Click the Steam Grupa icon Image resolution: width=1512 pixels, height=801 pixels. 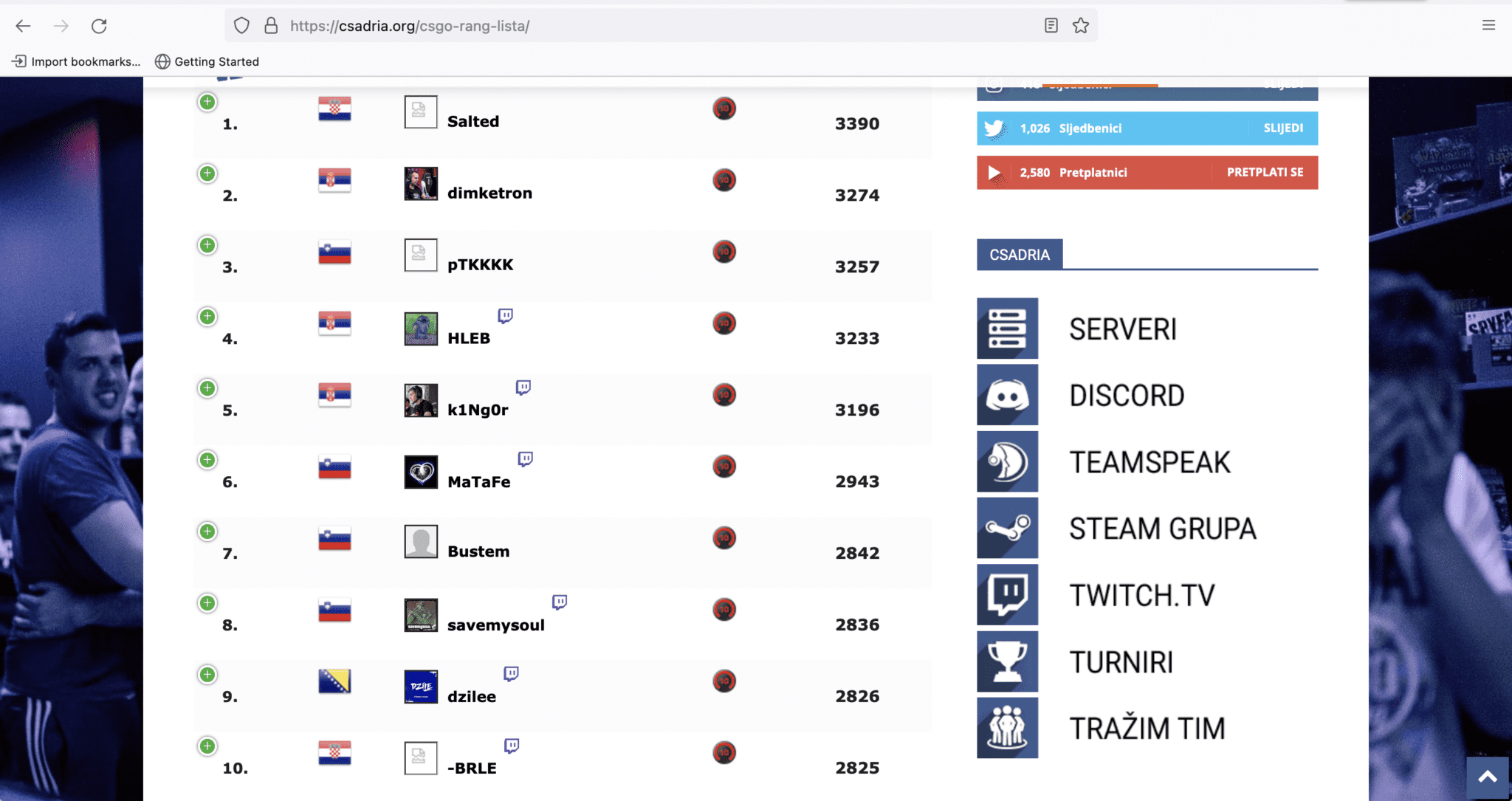(1007, 528)
